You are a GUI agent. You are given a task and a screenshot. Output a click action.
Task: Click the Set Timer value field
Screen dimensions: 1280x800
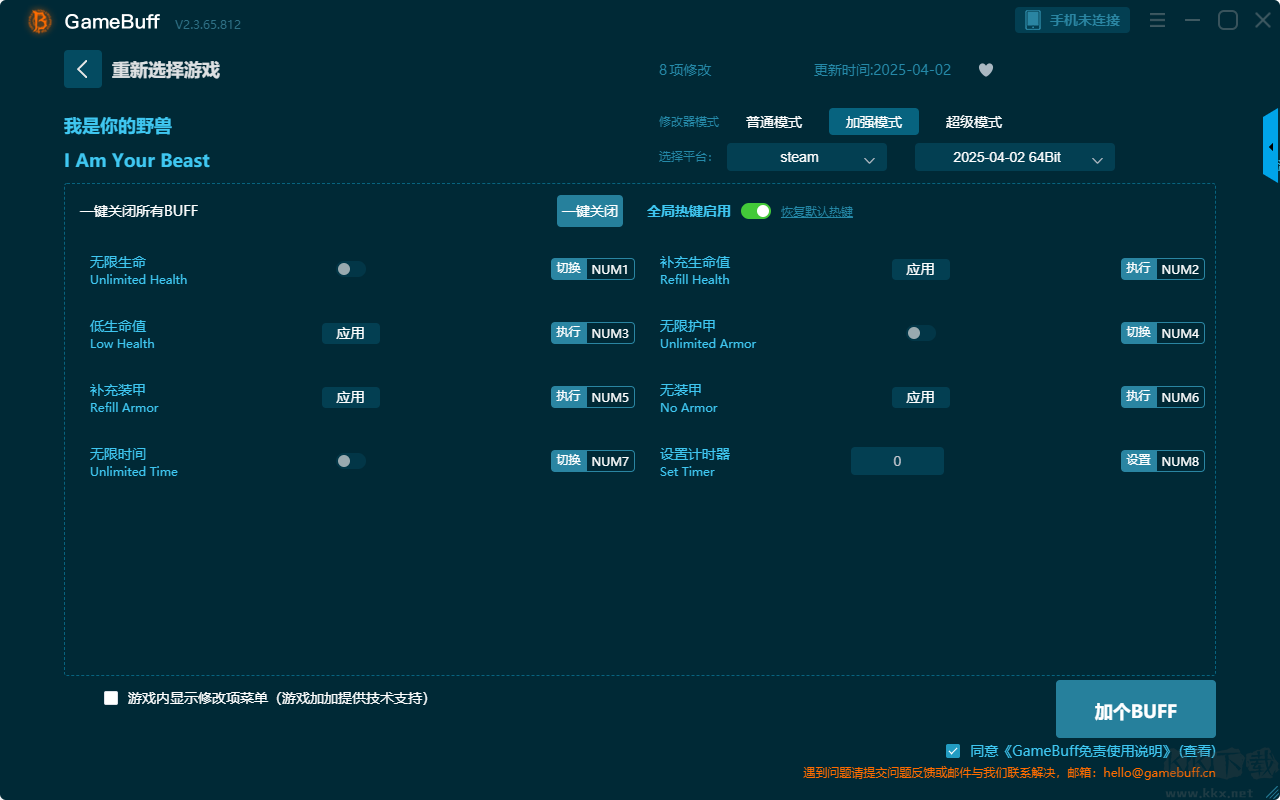click(897, 461)
